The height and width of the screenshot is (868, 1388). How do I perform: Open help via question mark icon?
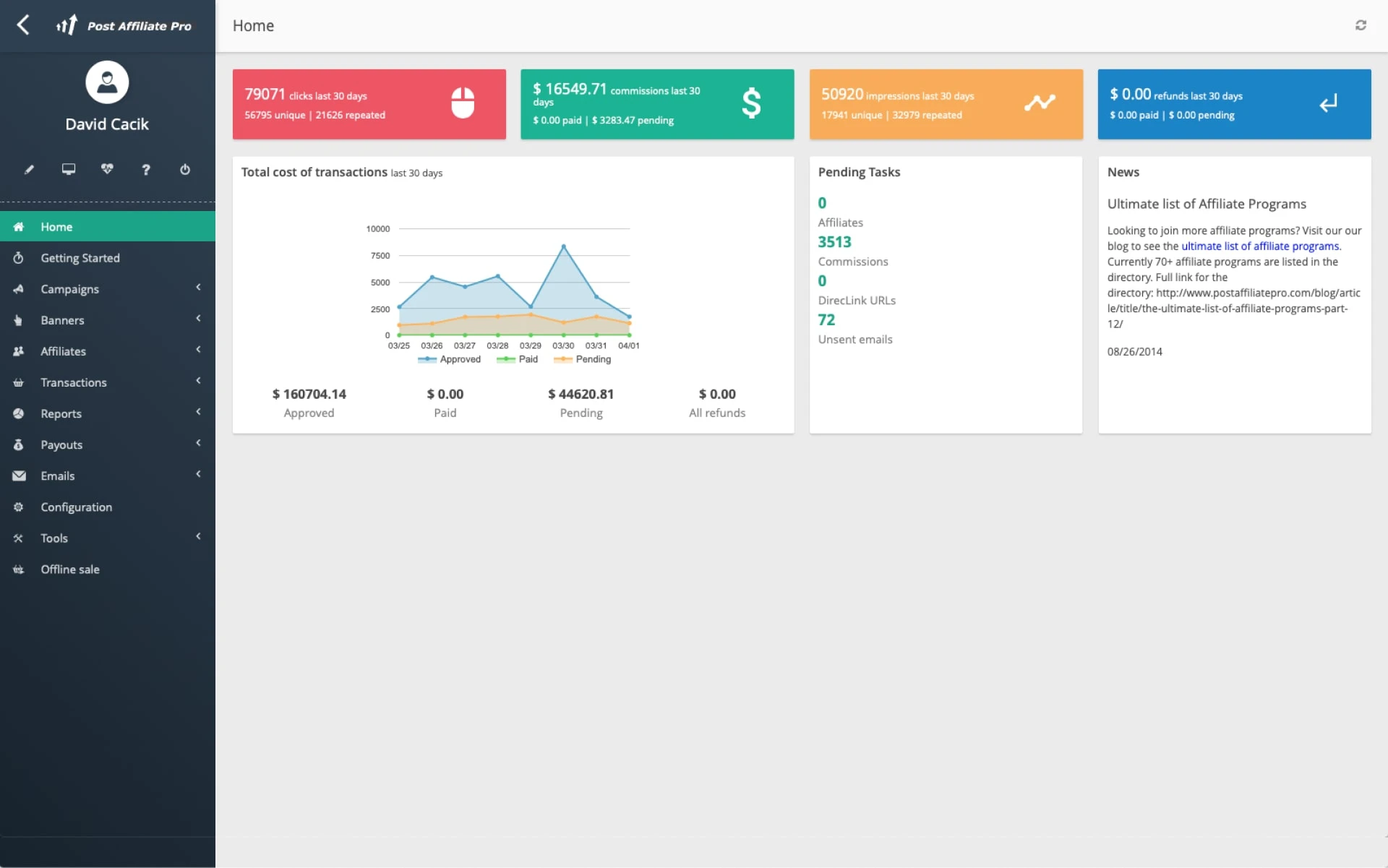pos(146,169)
